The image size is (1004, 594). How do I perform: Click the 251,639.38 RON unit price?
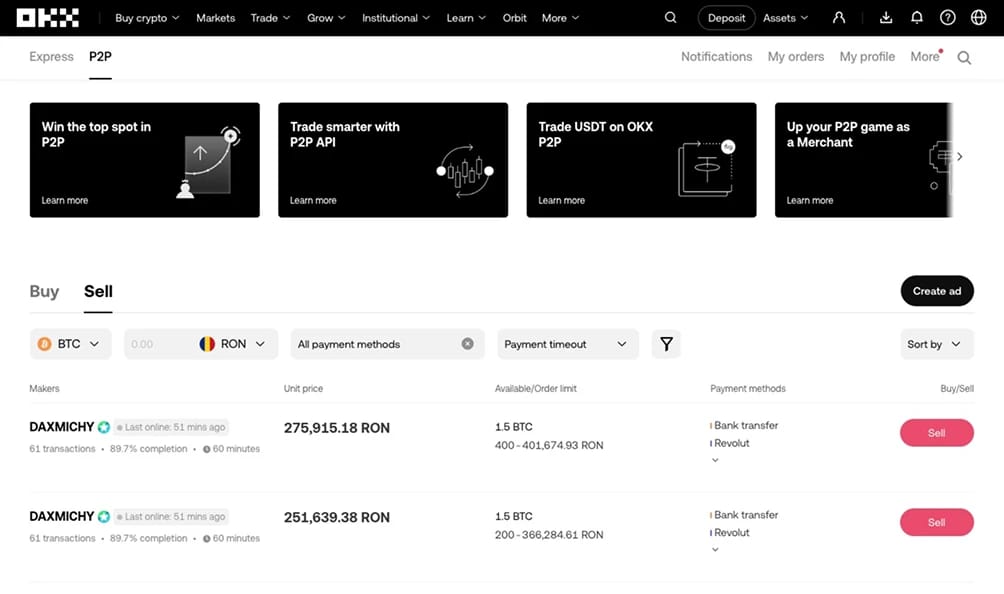coord(337,518)
